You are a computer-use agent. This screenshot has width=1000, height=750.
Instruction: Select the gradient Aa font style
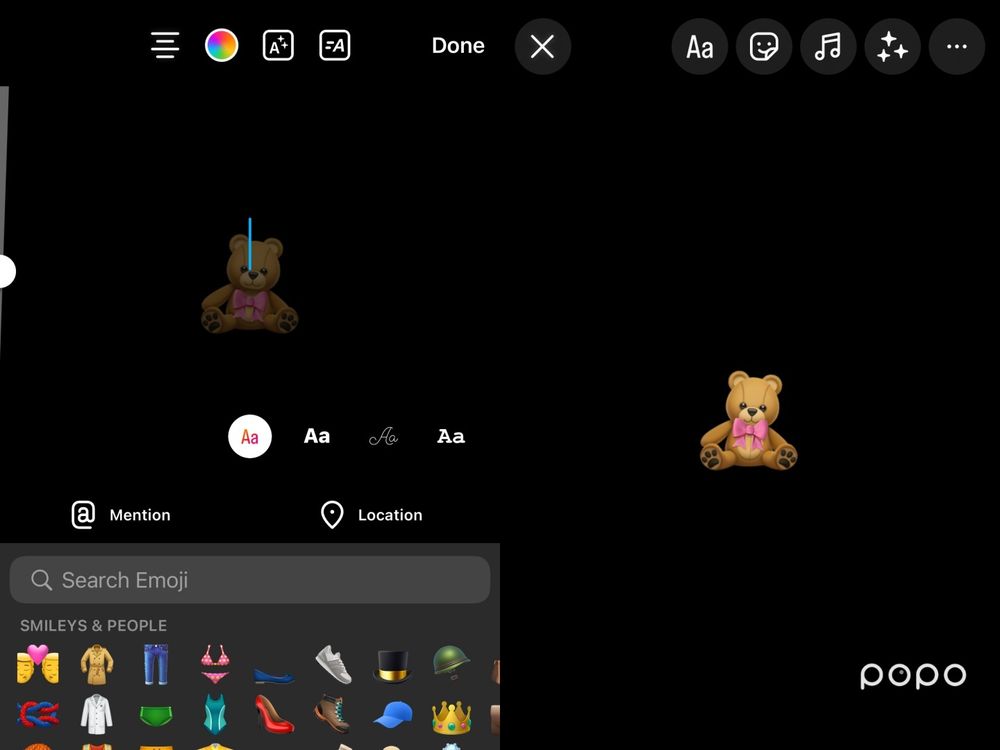coord(250,436)
